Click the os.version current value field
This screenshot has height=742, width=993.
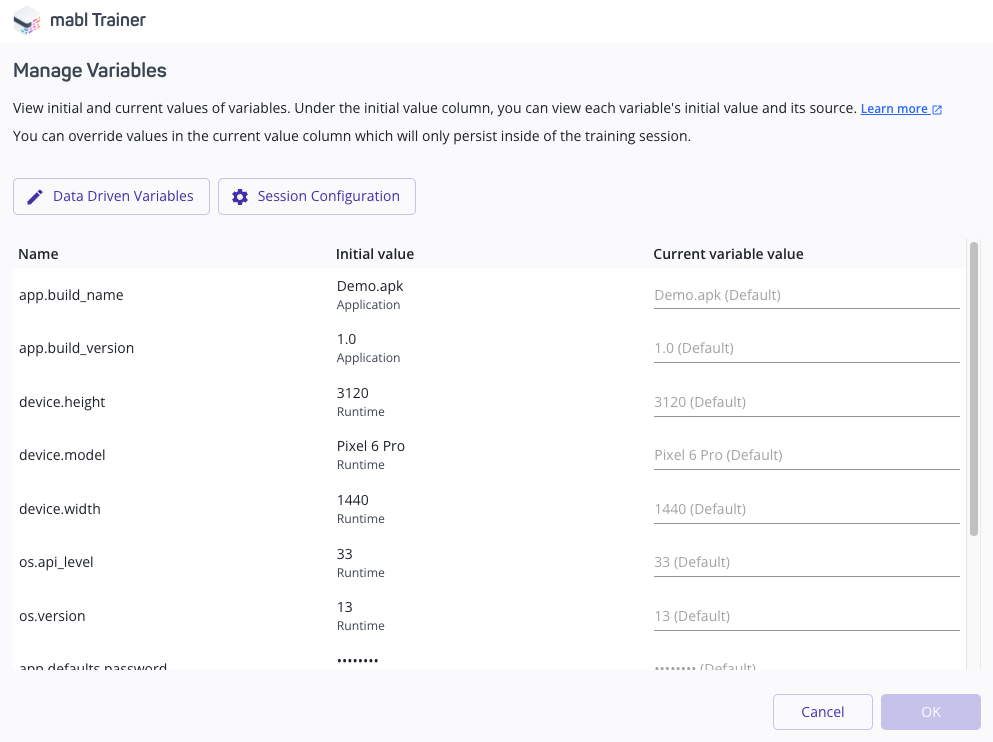click(x=806, y=615)
